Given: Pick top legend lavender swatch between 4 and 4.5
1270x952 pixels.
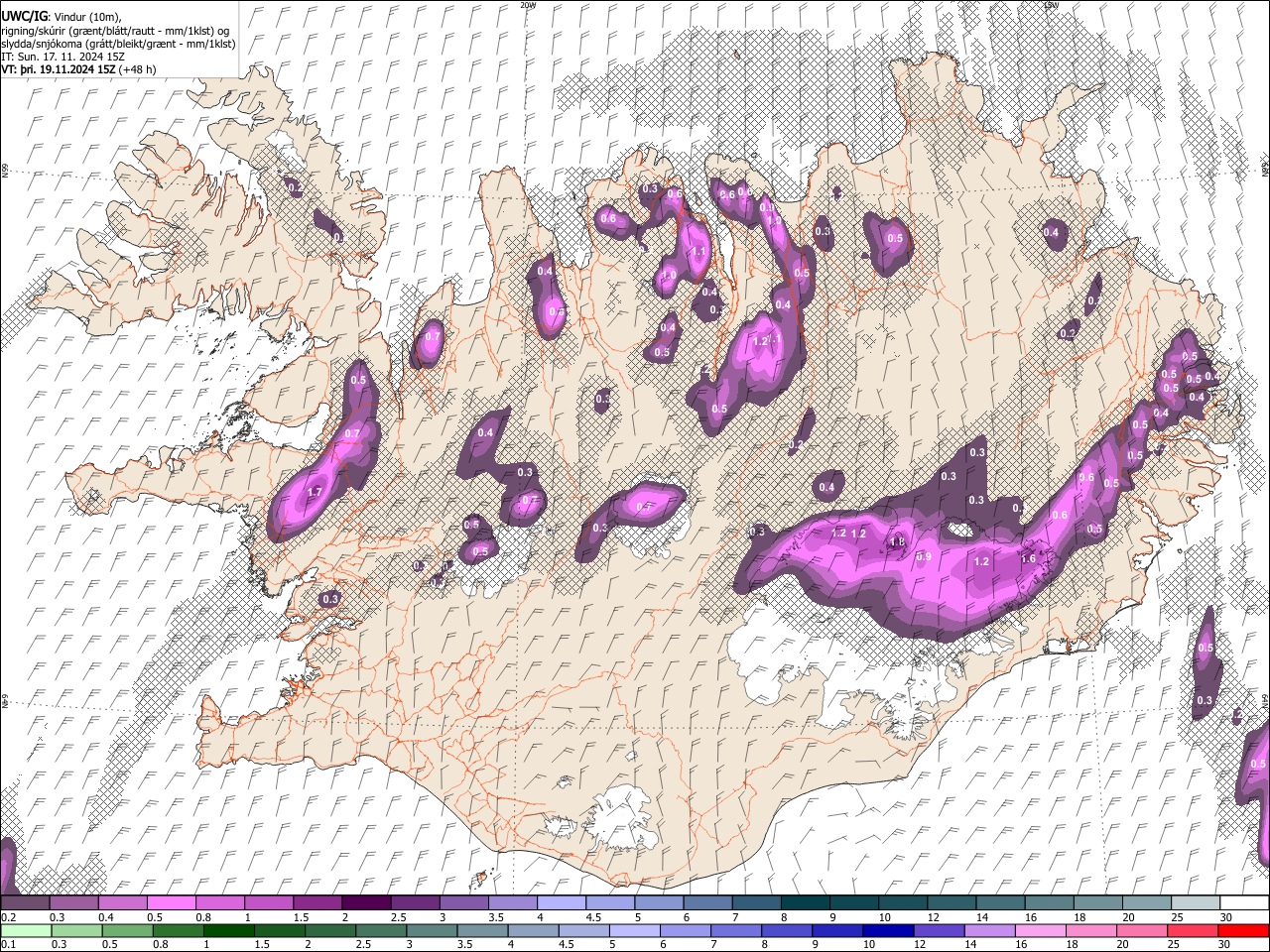Looking at the screenshot, I should (x=560, y=902).
